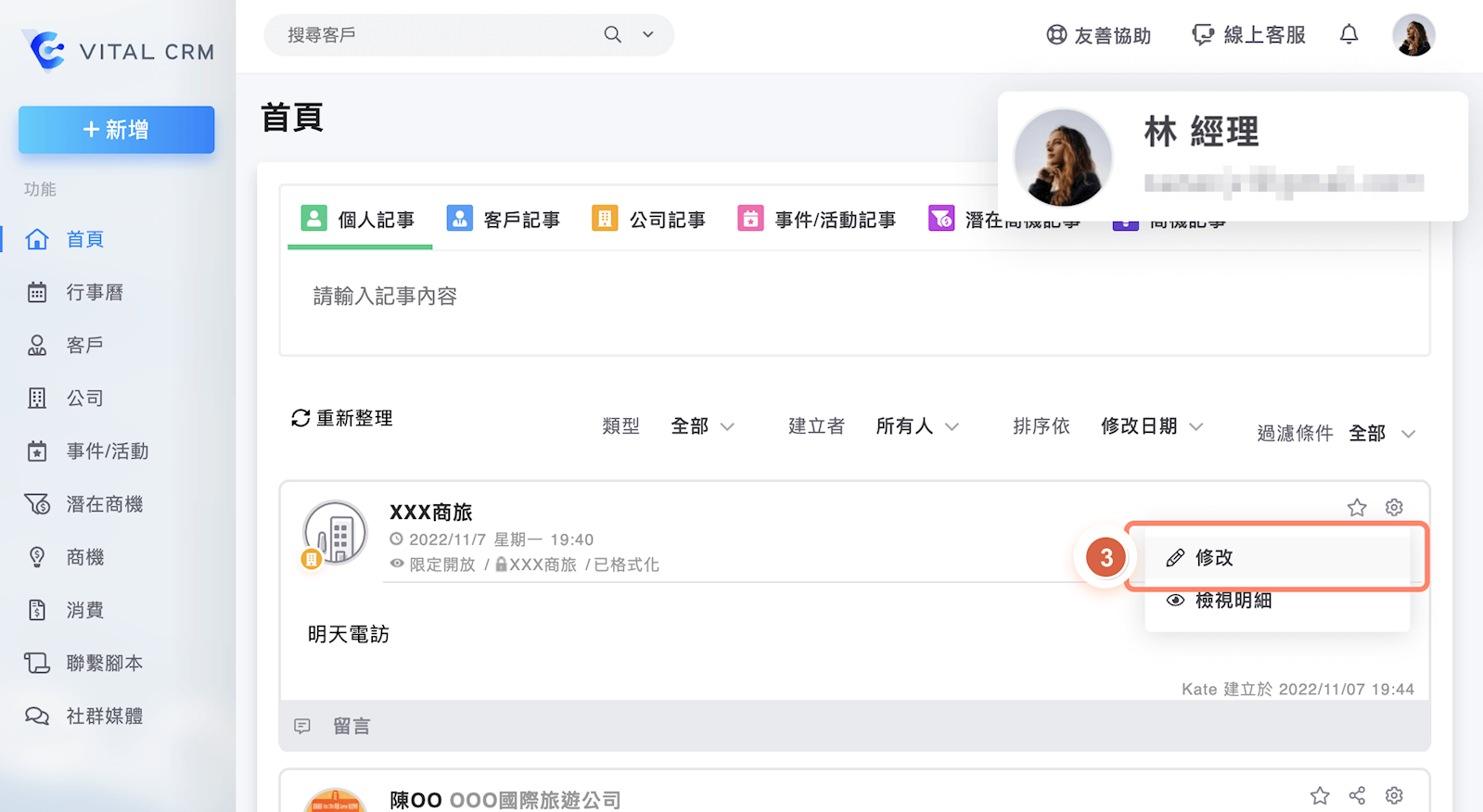Click the user avatar in the top bar
Image resolution: width=1483 pixels, height=812 pixels.
[x=1413, y=35]
